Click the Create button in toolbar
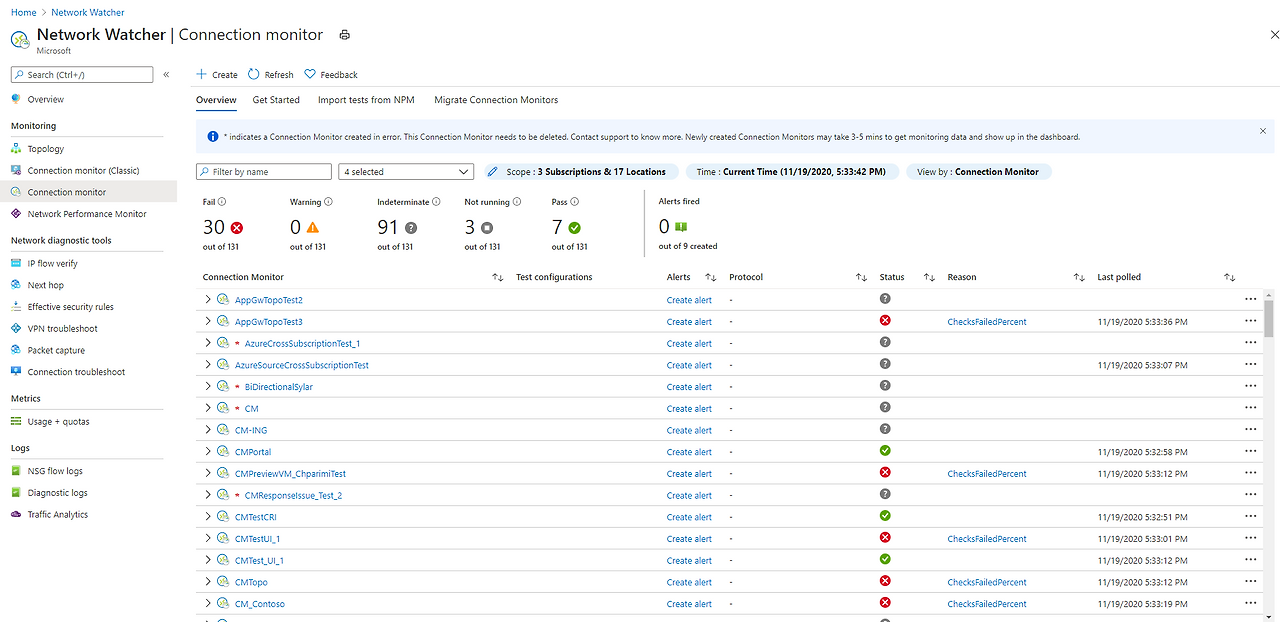The width and height of the screenshot is (1280, 622). click(217, 75)
